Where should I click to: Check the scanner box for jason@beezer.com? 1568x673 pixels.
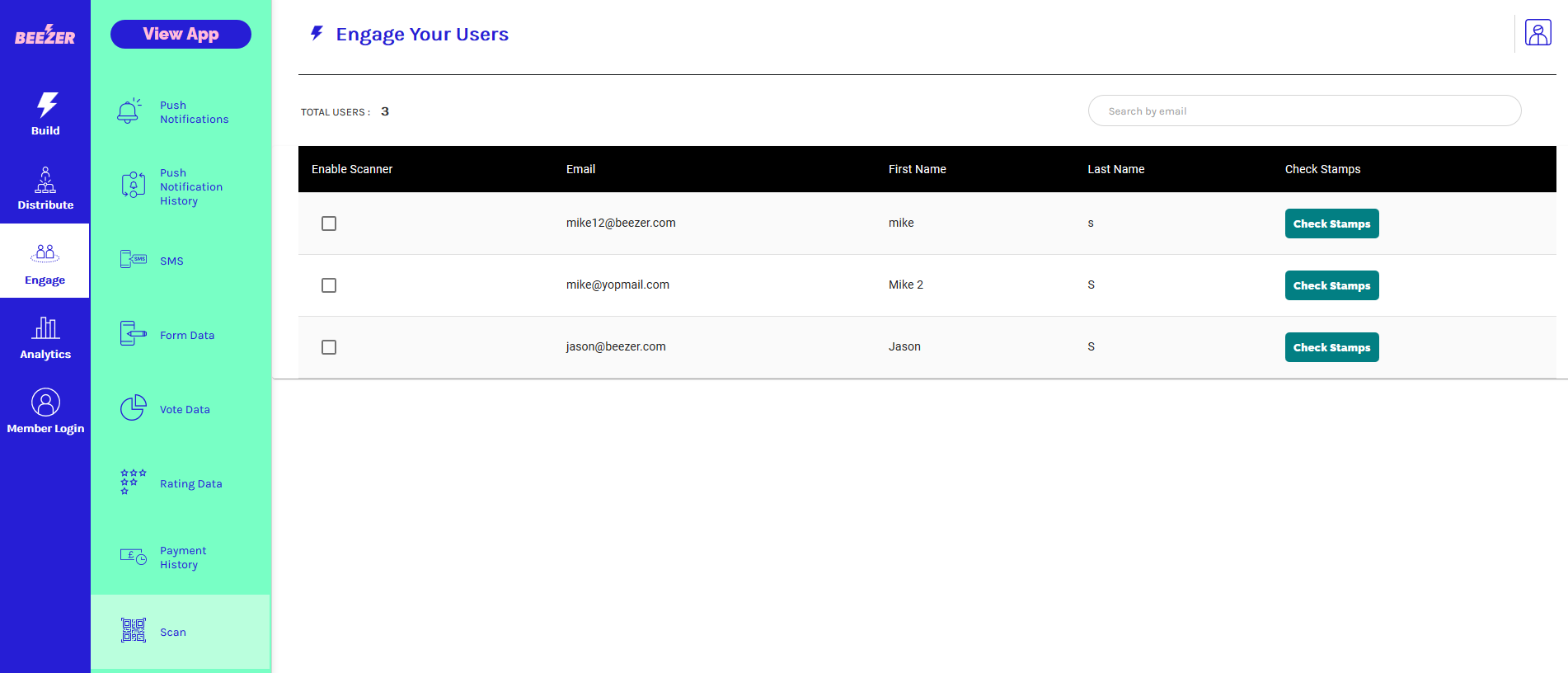coord(329,347)
